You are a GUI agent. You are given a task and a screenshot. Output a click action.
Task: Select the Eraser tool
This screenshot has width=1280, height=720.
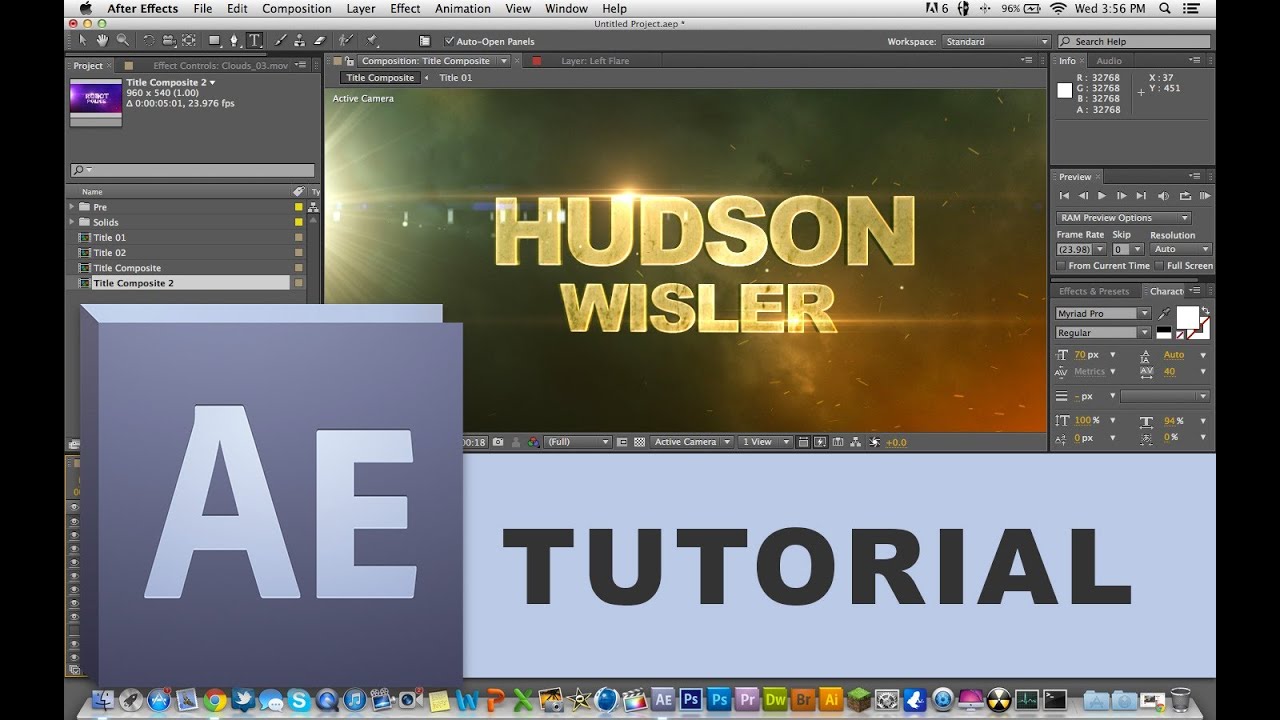[x=320, y=41]
